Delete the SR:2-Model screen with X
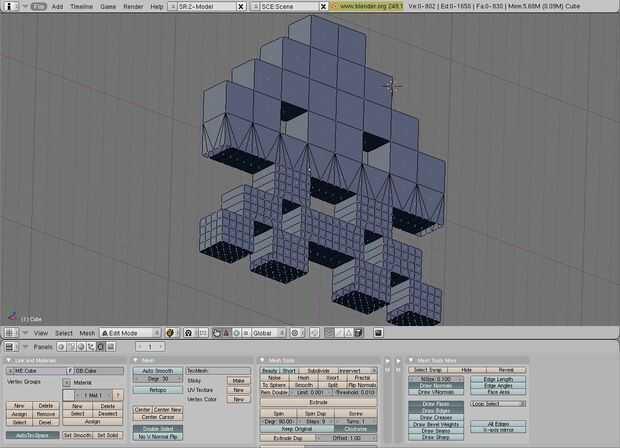This screenshot has width=620, height=448. click(241, 6)
